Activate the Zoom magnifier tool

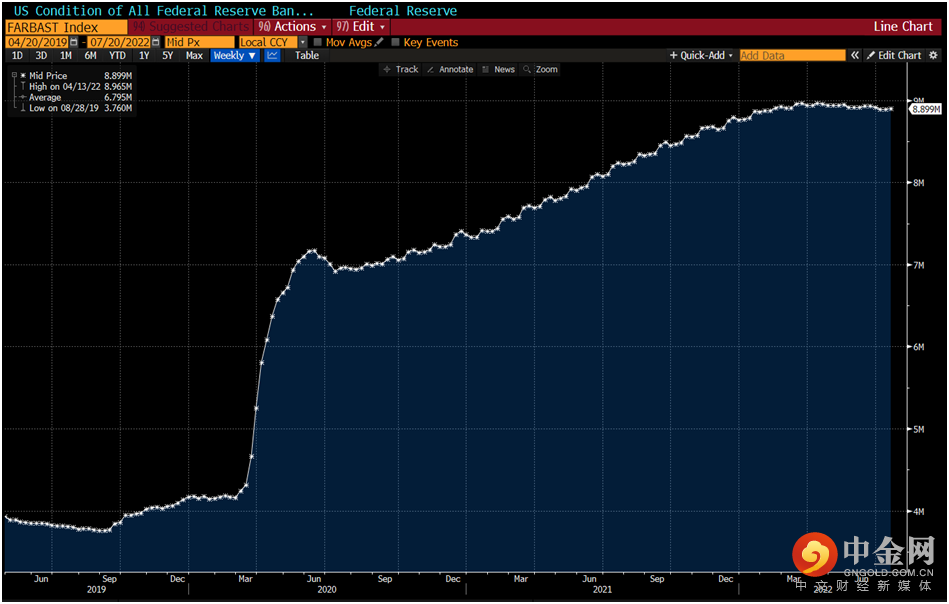point(540,70)
